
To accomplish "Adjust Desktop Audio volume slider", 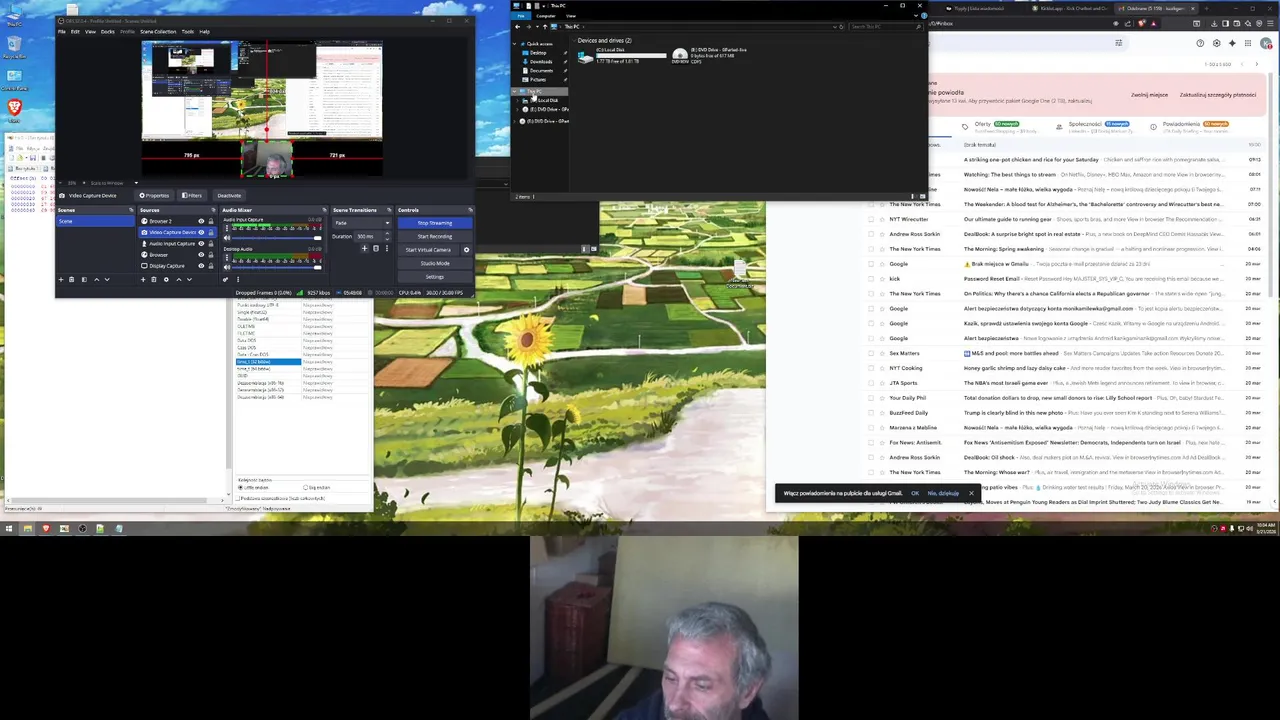I will [x=276, y=267].
